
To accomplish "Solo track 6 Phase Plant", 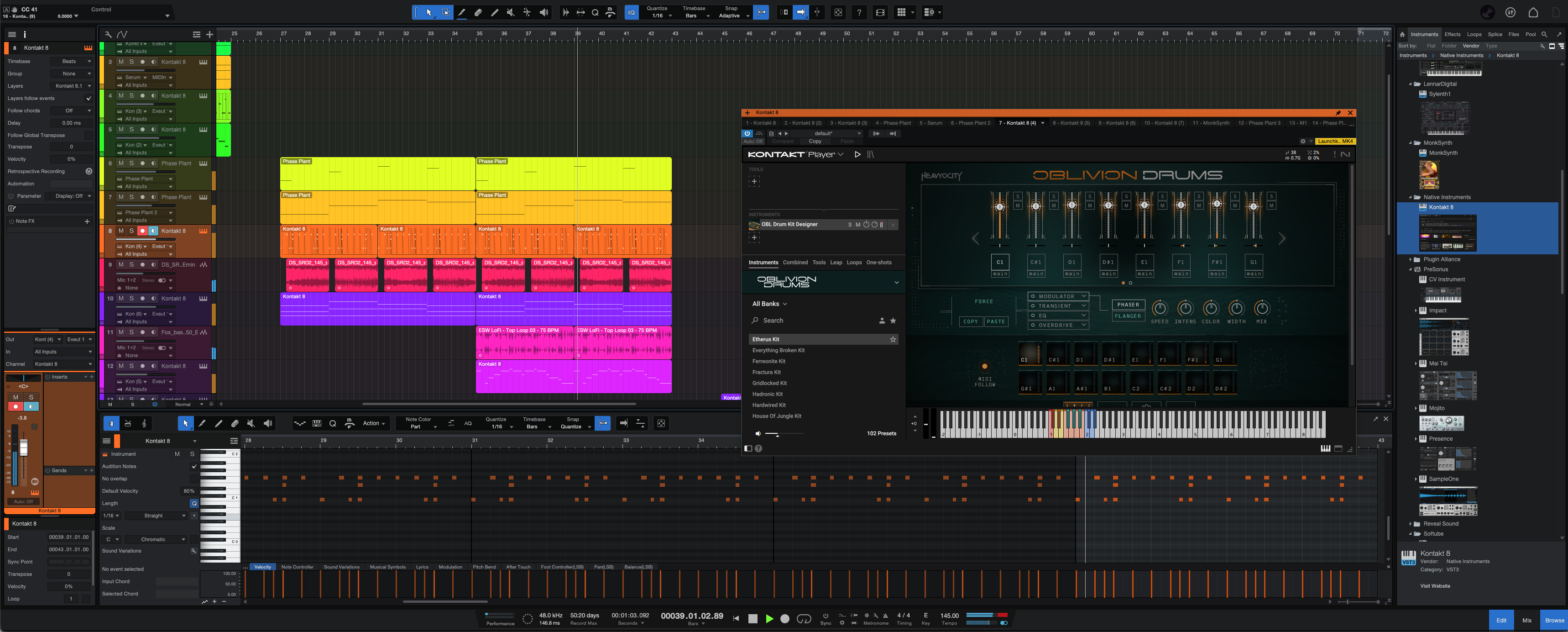I will [x=131, y=164].
